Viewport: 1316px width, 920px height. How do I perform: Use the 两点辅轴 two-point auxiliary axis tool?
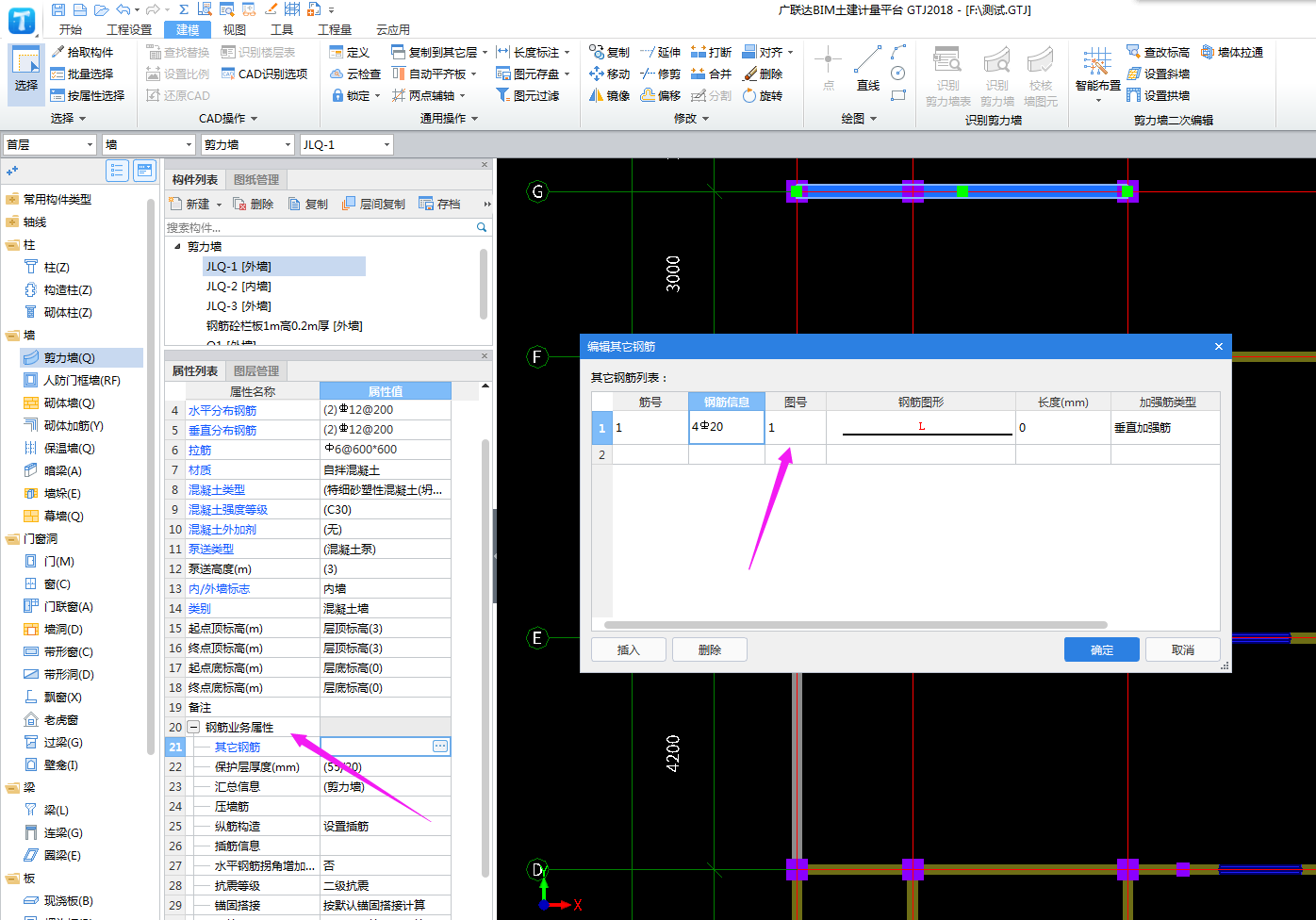click(423, 95)
